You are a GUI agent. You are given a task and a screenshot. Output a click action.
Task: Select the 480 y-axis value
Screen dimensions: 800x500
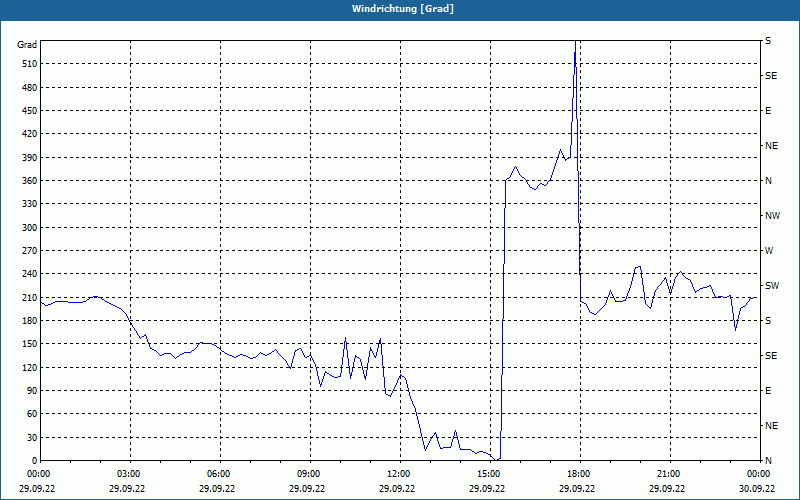30,87
